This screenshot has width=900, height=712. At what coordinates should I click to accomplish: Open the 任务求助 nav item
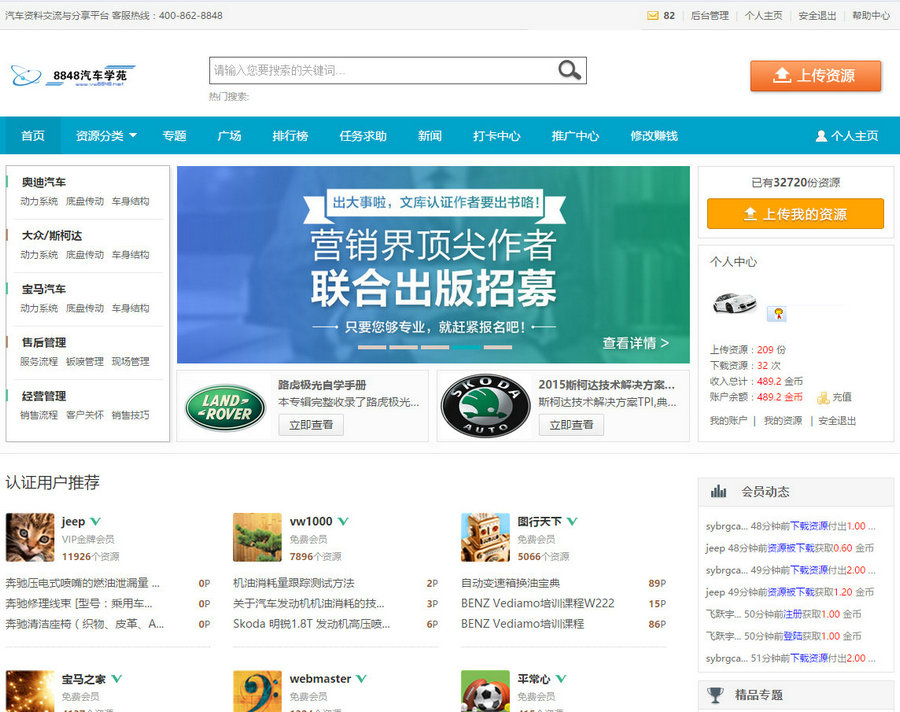(x=363, y=136)
